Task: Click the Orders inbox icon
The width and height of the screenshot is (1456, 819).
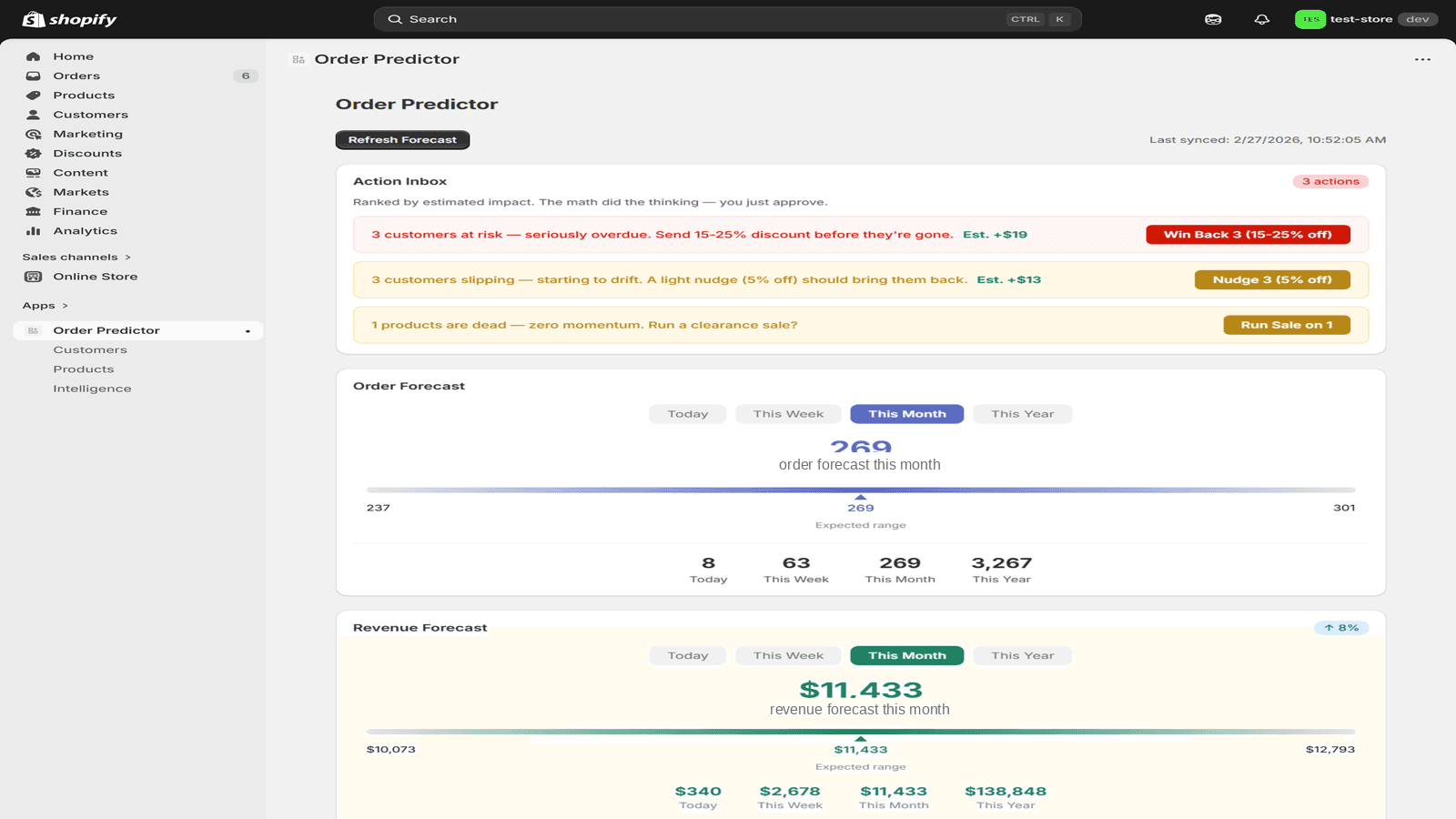Action: (34, 76)
